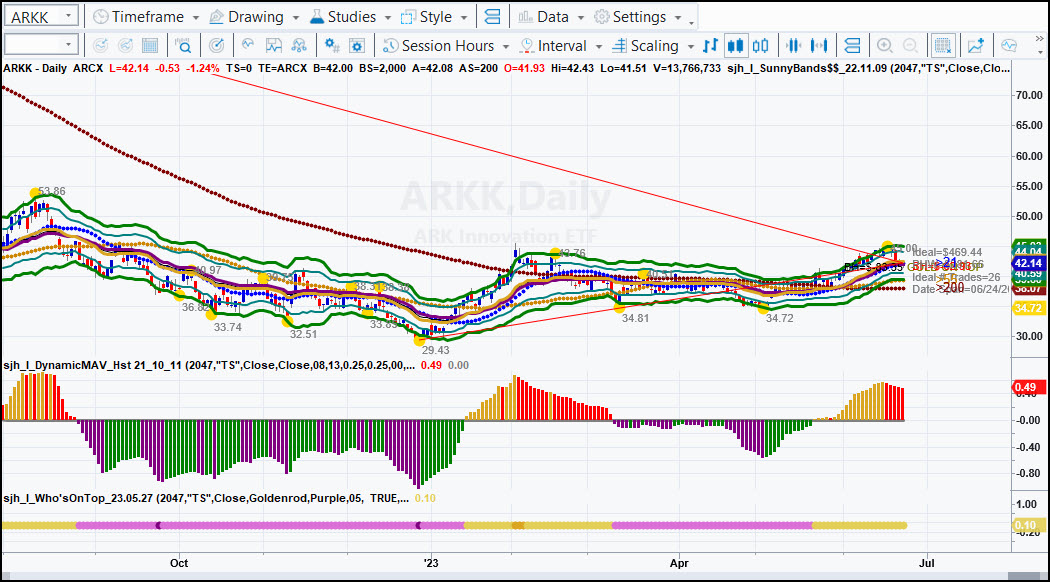Click the symbol lookup magnifier icon

[x=183, y=46]
